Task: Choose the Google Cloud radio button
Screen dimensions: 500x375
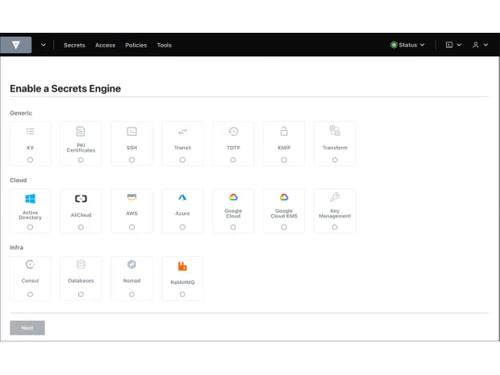Action: (233, 227)
